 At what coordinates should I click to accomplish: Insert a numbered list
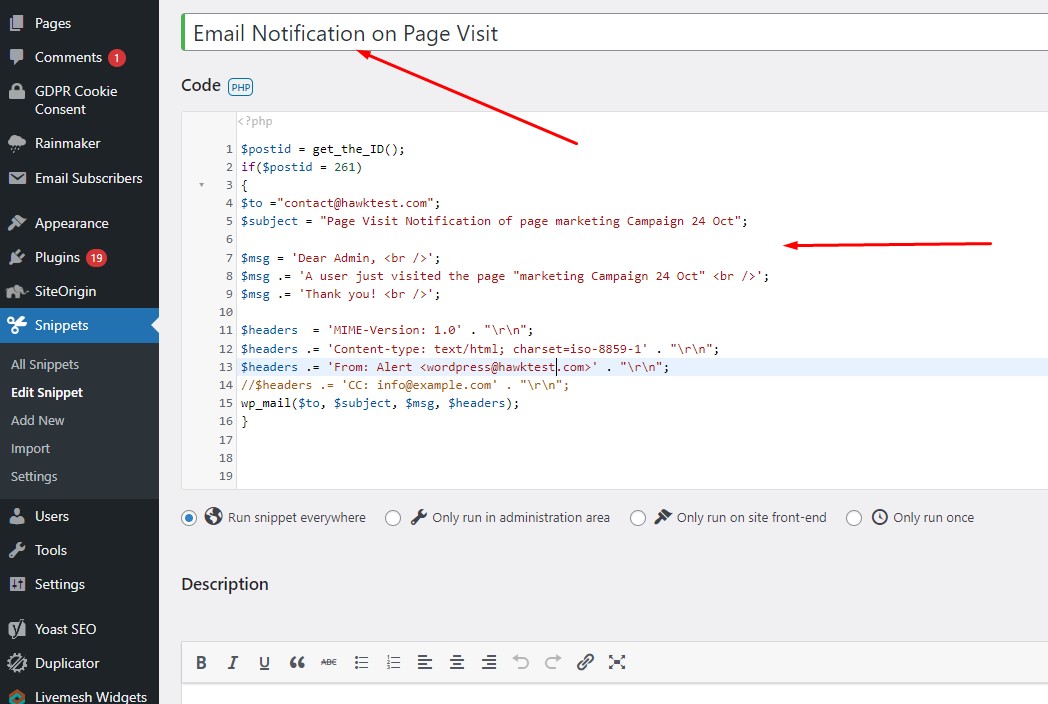pos(393,662)
